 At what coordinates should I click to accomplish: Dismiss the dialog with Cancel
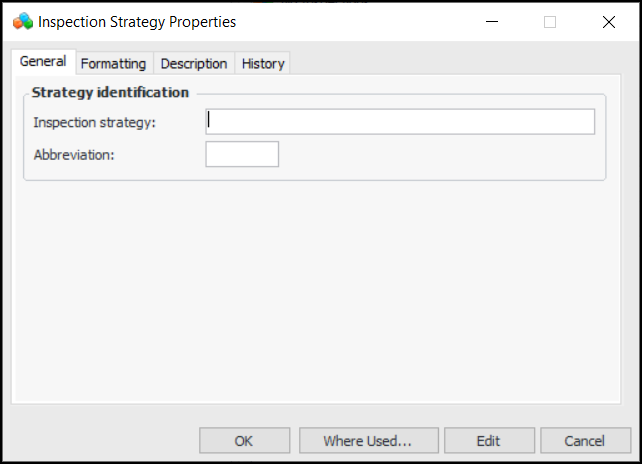tap(584, 440)
